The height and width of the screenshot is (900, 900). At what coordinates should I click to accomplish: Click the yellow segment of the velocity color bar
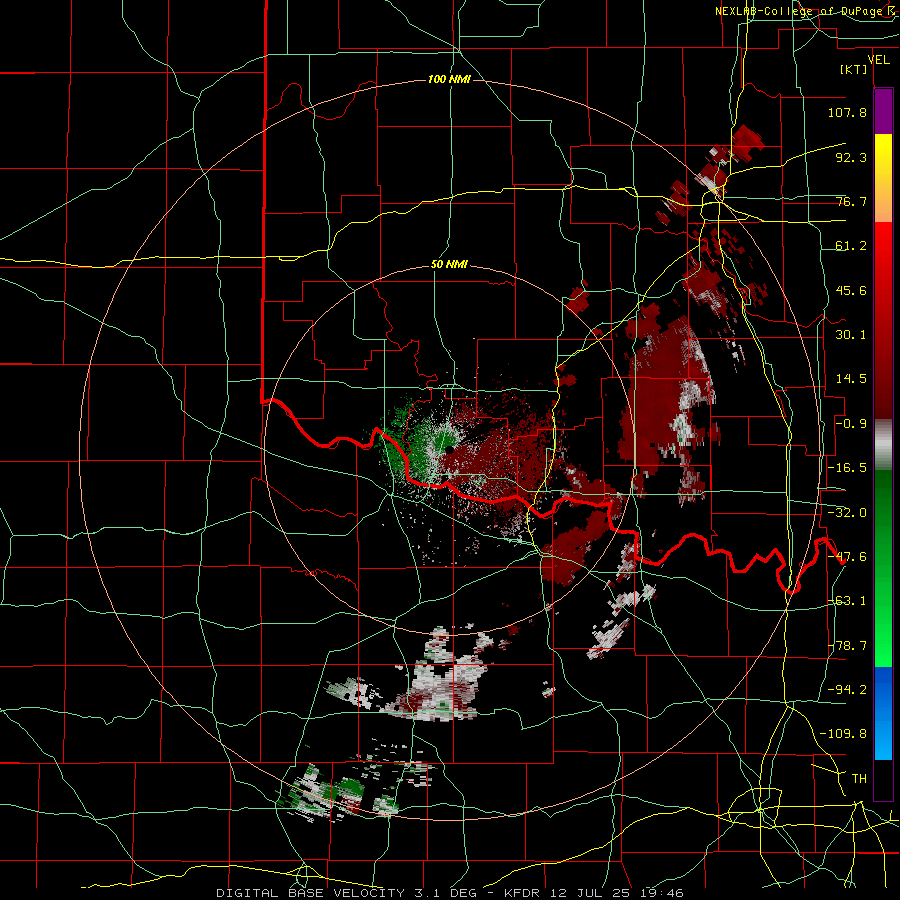883,156
